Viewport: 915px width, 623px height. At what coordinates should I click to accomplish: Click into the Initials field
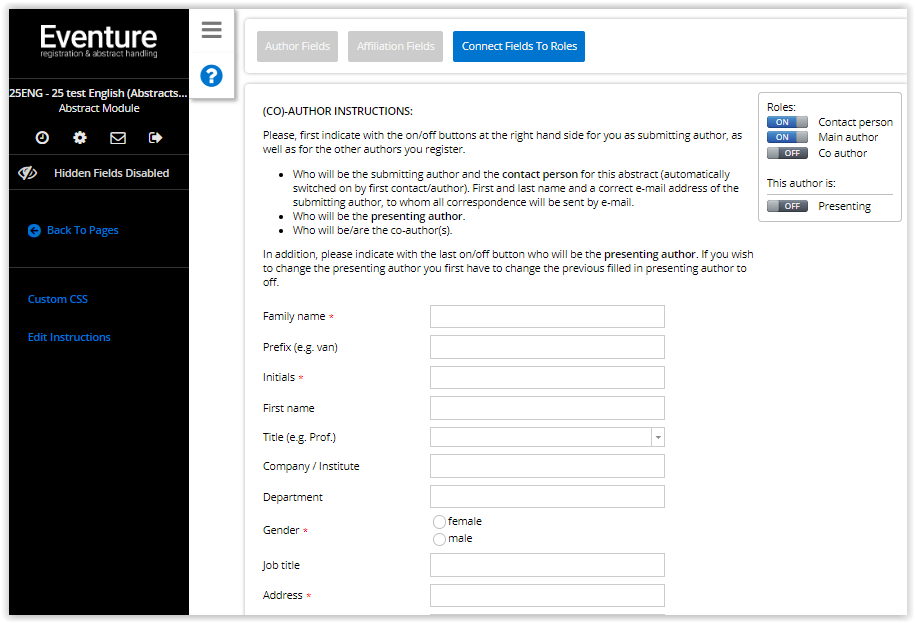pyautogui.click(x=547, y=377)
